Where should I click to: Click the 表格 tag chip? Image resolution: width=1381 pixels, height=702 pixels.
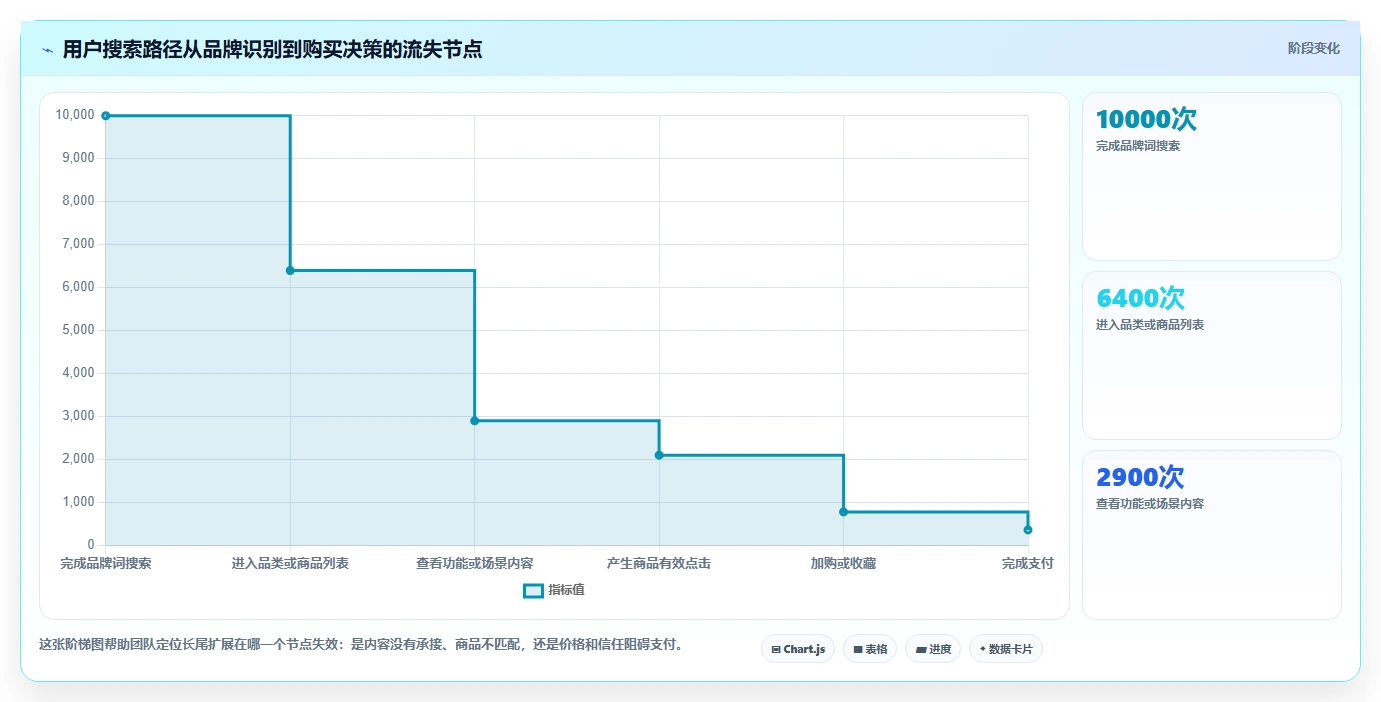(870, 649)
